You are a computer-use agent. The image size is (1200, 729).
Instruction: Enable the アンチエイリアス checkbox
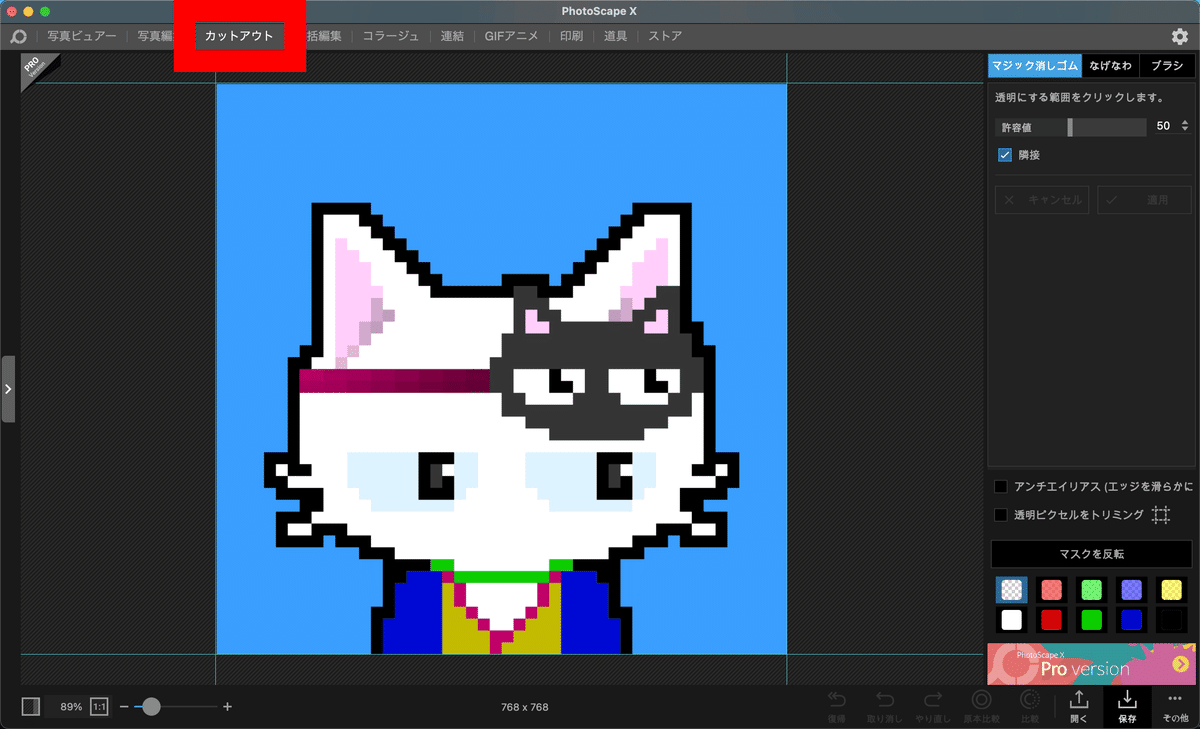[1001, 487]
